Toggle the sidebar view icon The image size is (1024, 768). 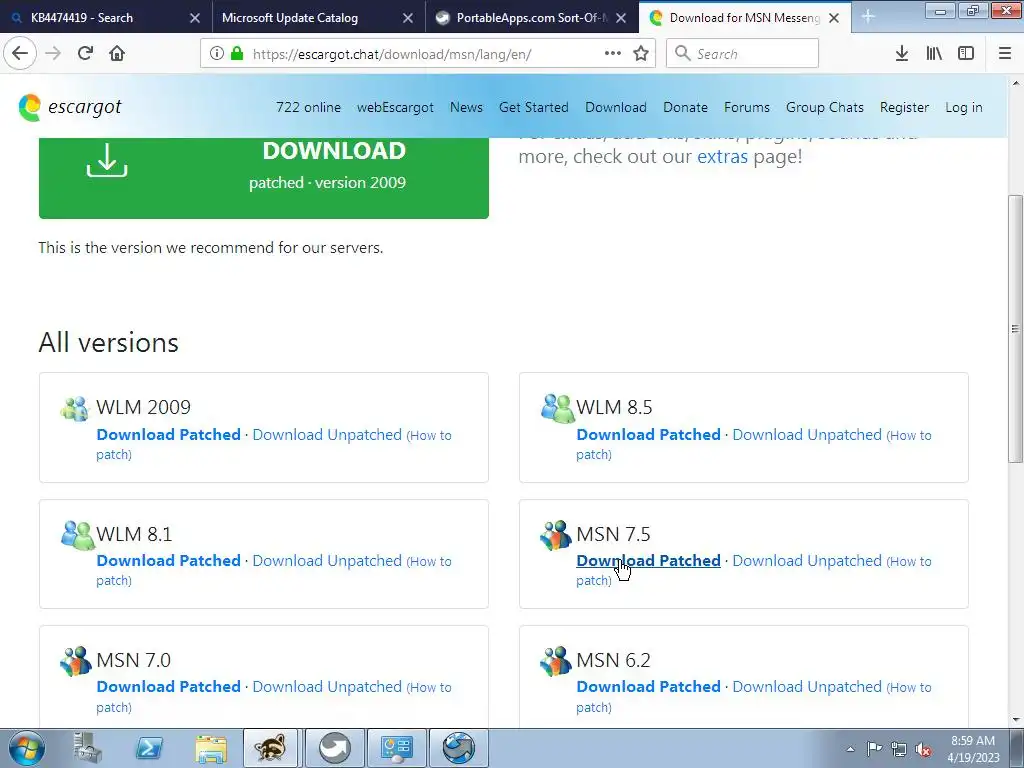[966, 54]
